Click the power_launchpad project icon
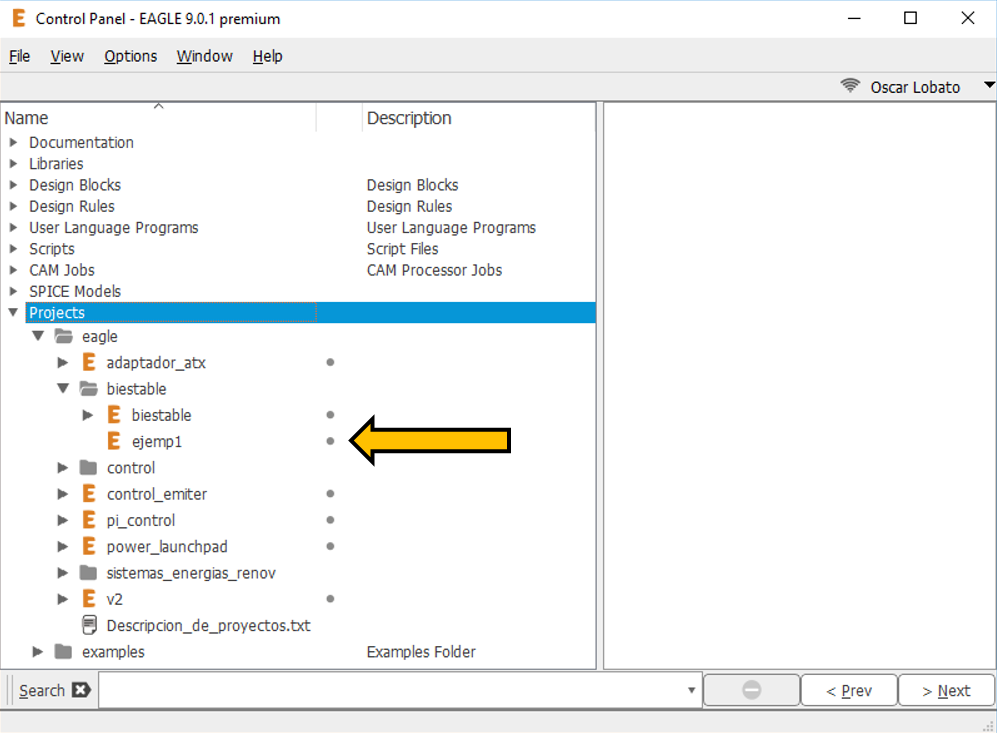Viewport: 997px width, 733px height. coord(89,547)
